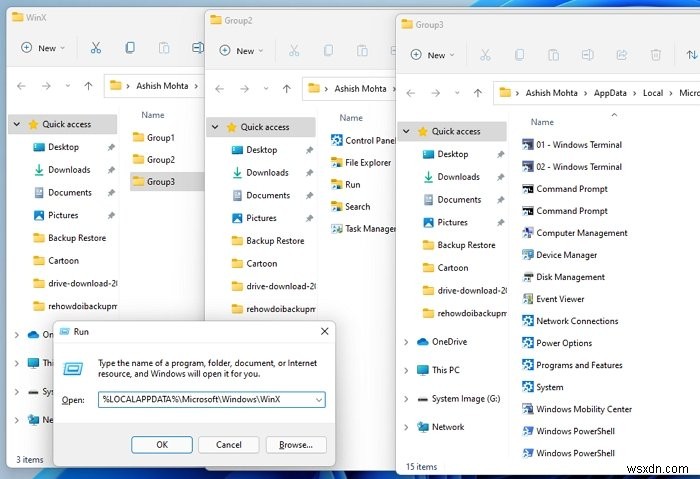Click the Rename icon in Group3 window toolbar
700x479 pixels.
588,55
